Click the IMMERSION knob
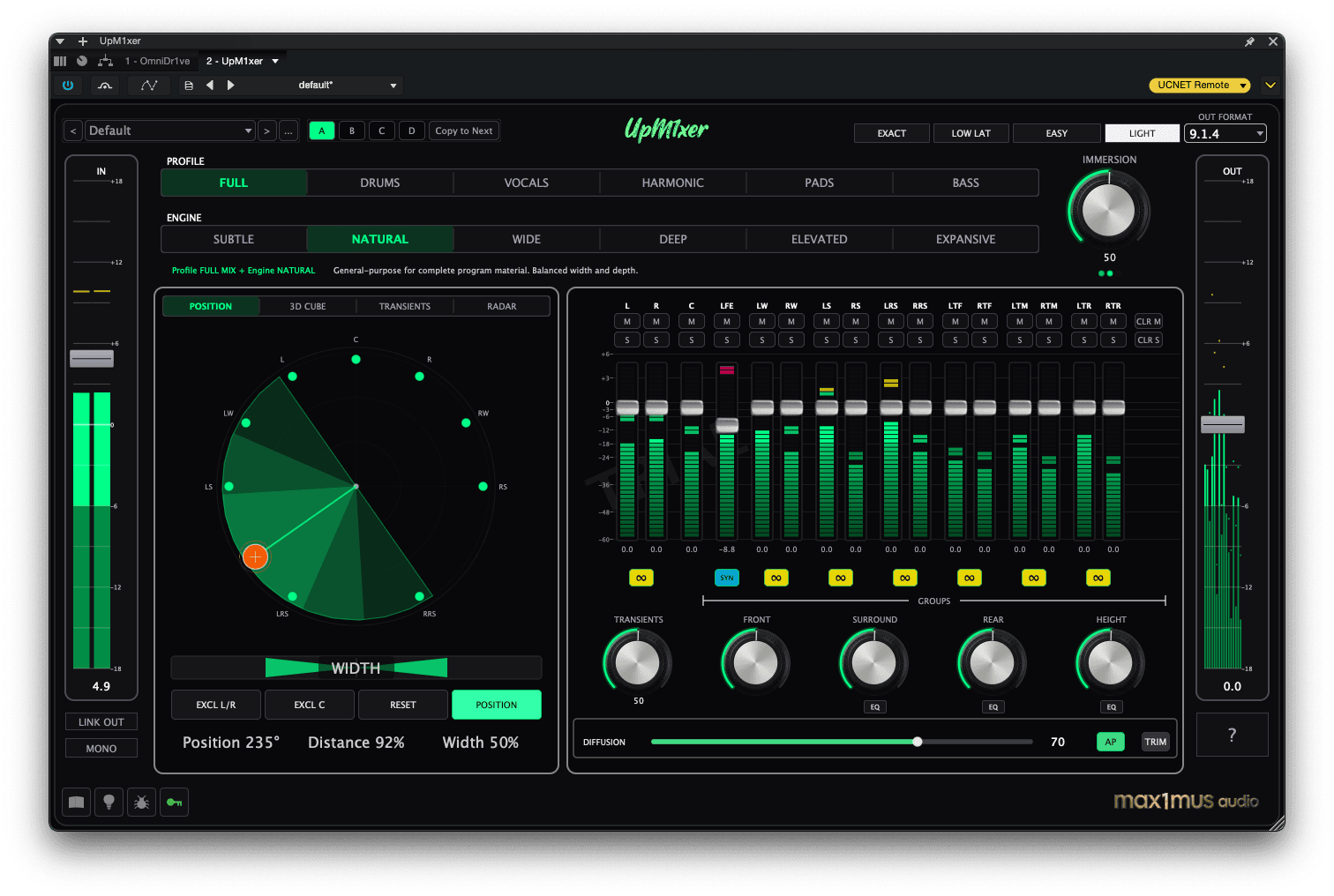The height and width of the screenshot is (896, 1334). 1109,210
